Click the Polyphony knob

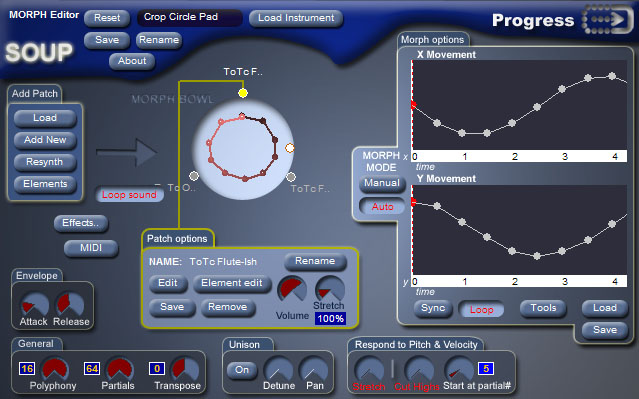[x=54, y=369]
